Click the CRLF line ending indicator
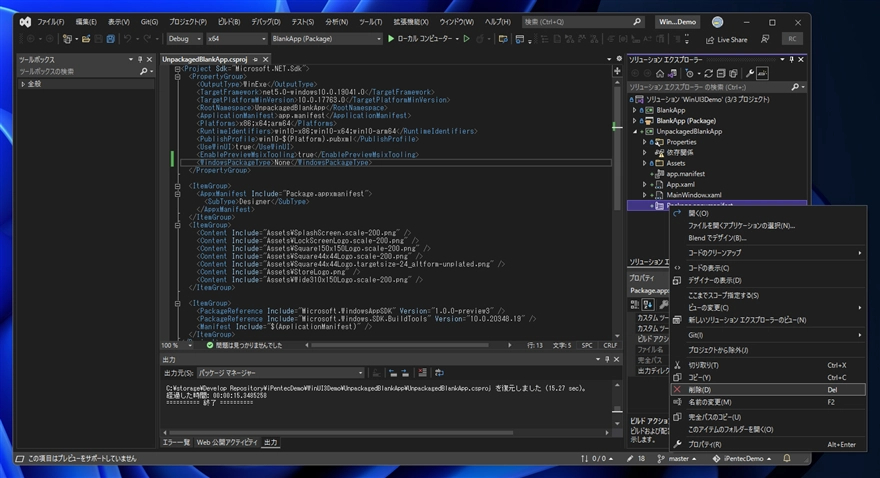The width and height of the screenshot is (880, 478). point(609,345)
